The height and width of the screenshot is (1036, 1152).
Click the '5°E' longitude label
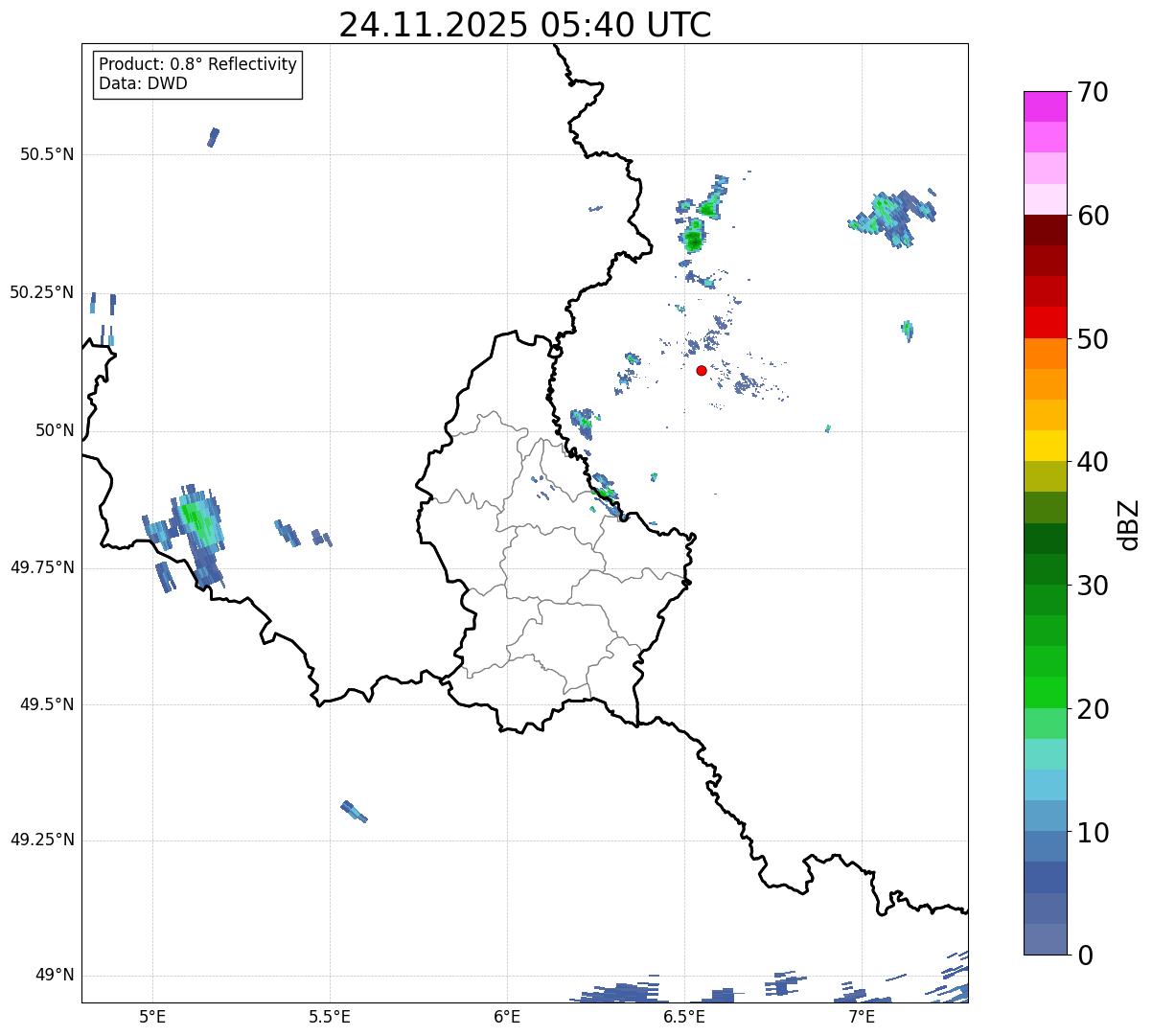[x=152, y=1016]
